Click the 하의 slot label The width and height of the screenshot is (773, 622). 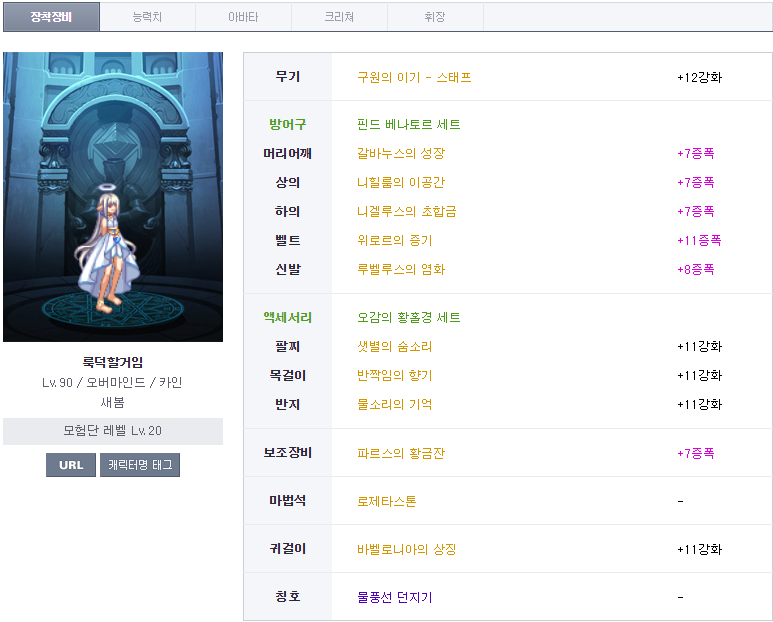(287, 211)
